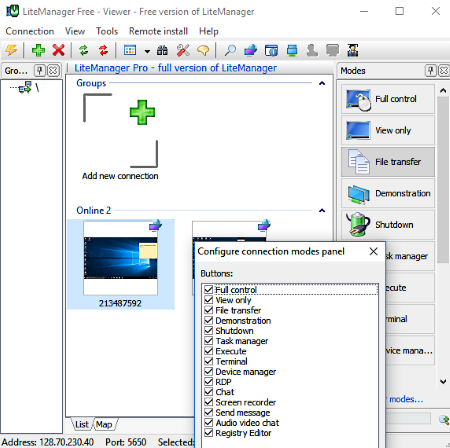Click the modes... link in Modes panel
Image resolution: width=450 pixels, height=448 pixels.
point(406,399)
